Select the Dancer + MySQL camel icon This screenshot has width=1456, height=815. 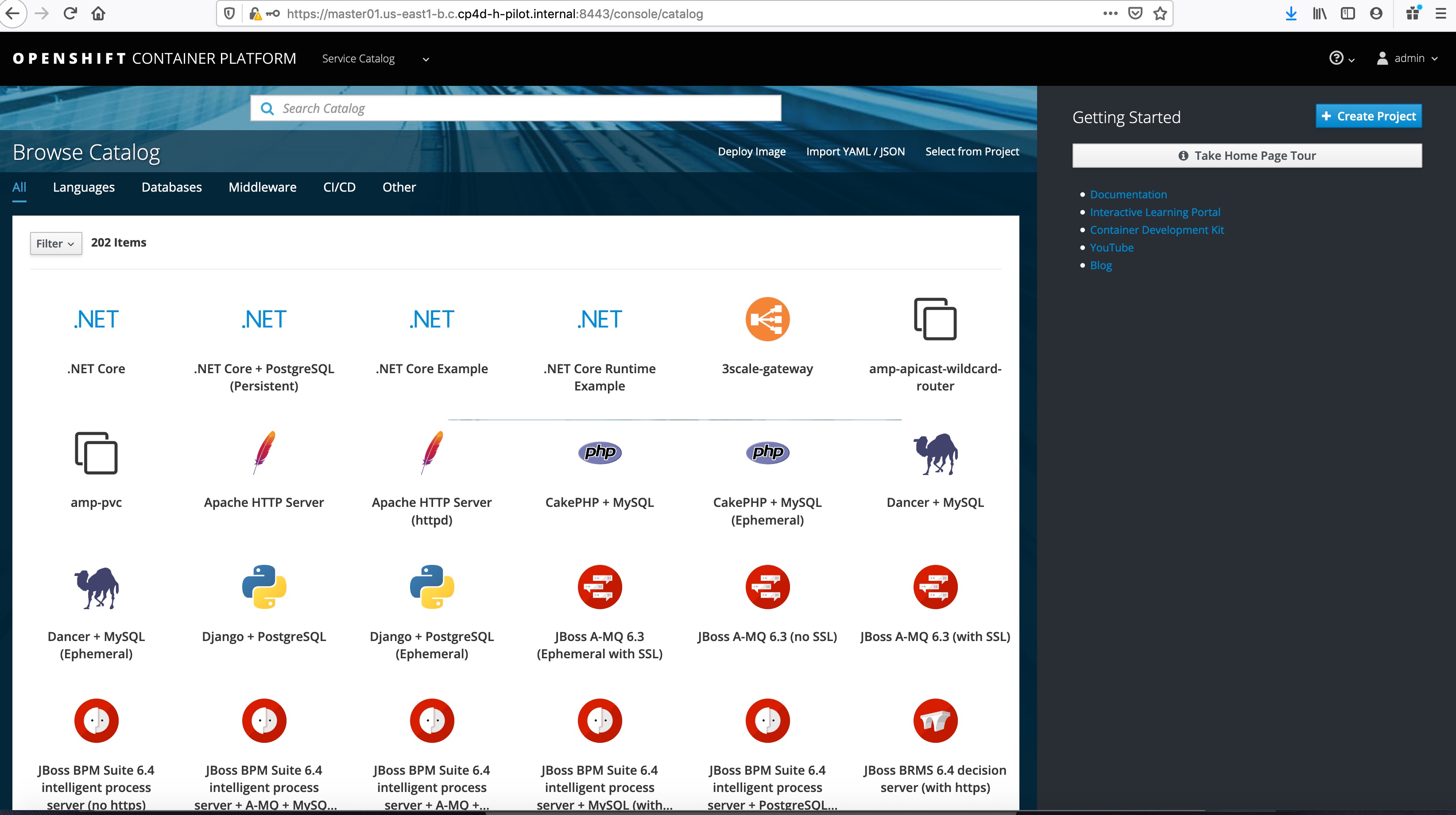click(x=935, y=454)
